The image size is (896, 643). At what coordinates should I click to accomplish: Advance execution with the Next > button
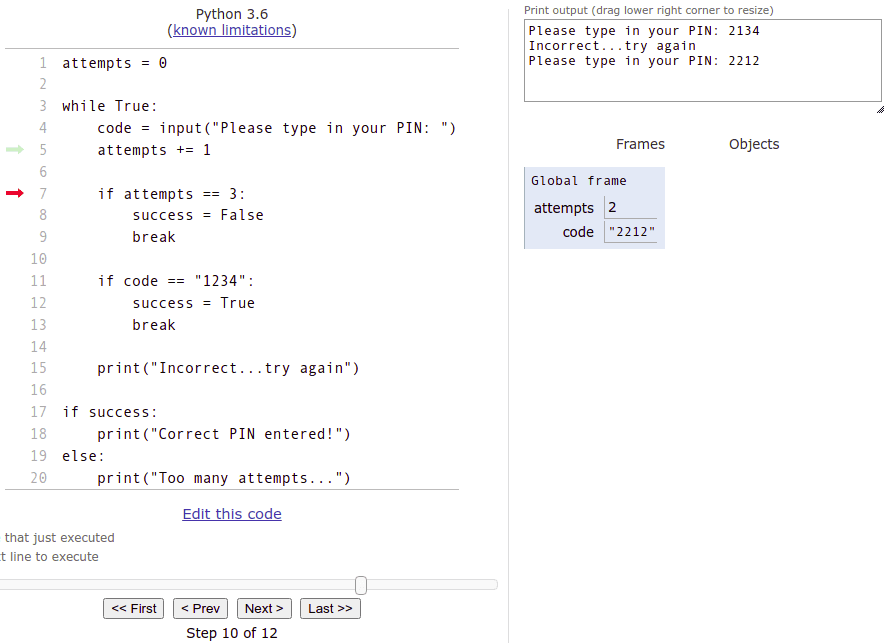(x=264, y=608)
